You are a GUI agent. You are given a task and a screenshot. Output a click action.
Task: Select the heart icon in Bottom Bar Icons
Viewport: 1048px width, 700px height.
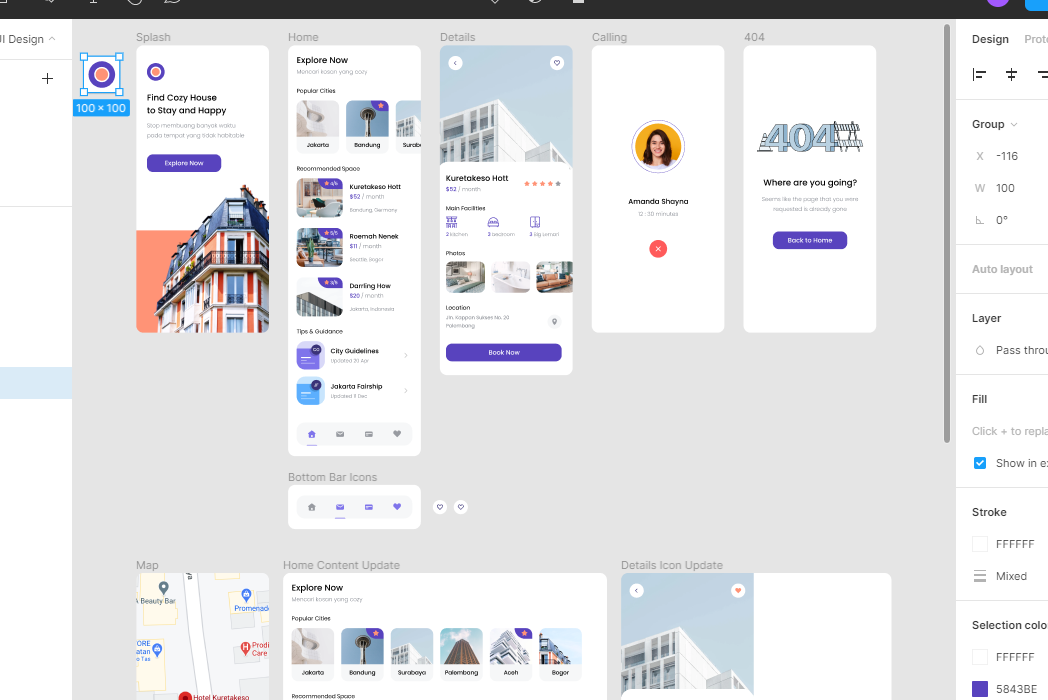coord(397,506)
